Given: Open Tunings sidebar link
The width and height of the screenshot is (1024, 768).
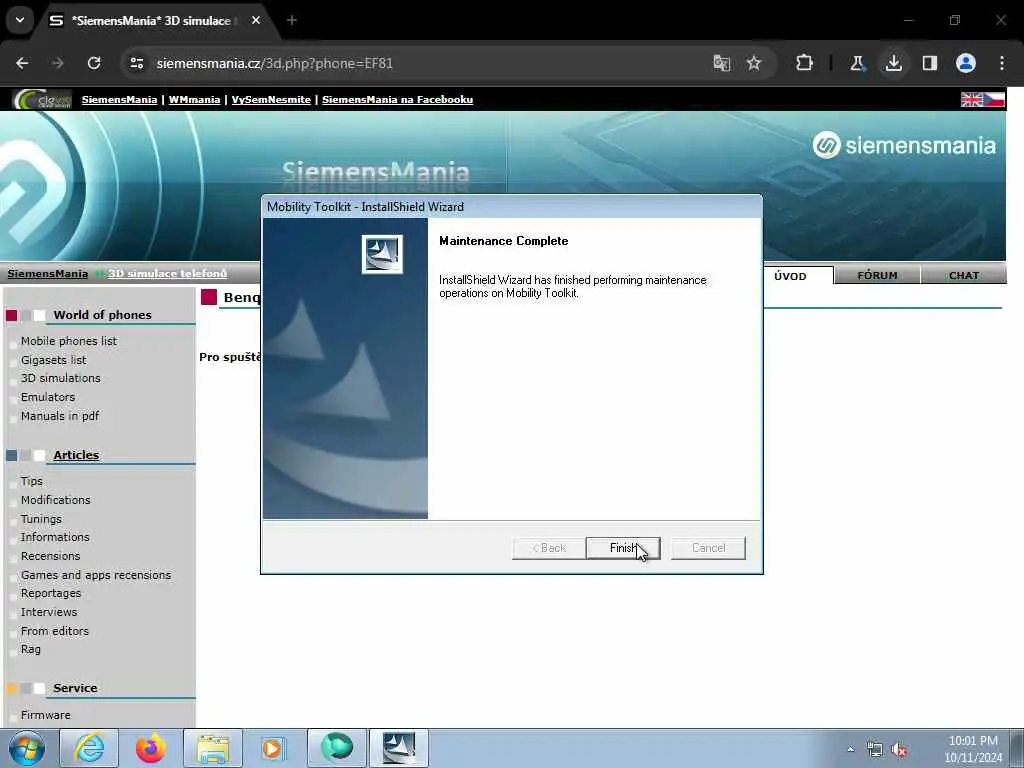Looking at the screenshot, I should tap(41, 519).
